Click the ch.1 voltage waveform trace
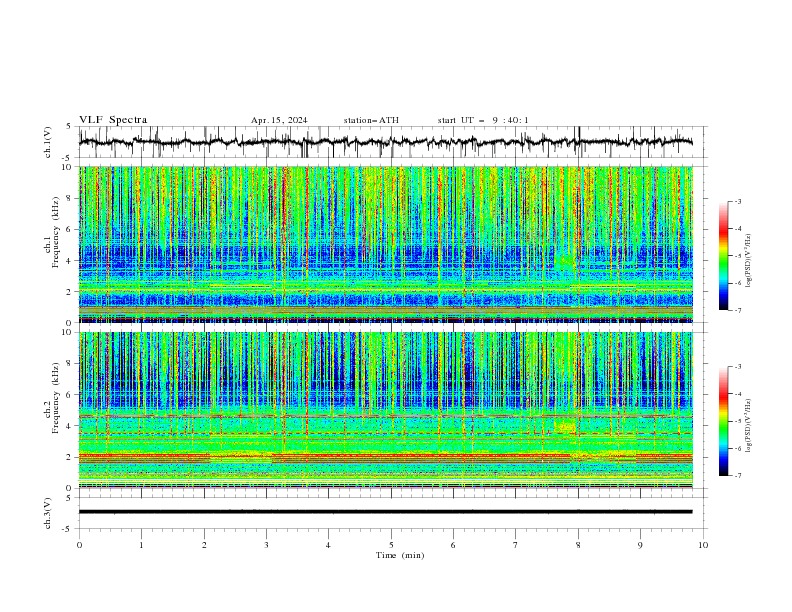This screenshot has width=792, height=612. pyautogui.click(x=385, y=142)
